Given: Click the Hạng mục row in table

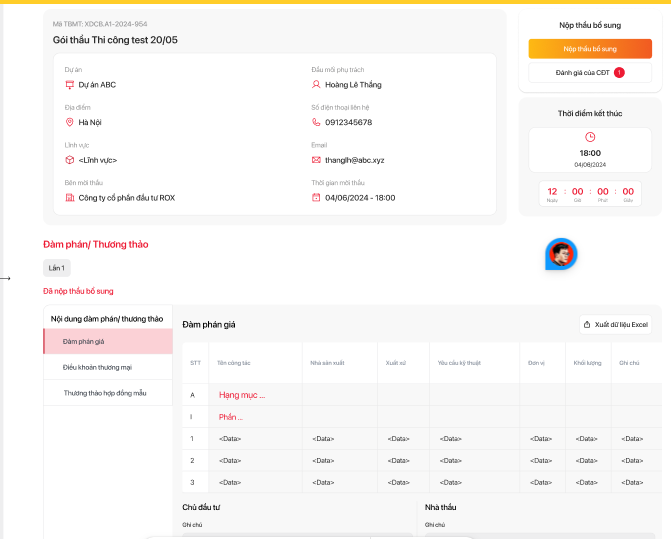Looking at the screenshot, I should 242,395.
